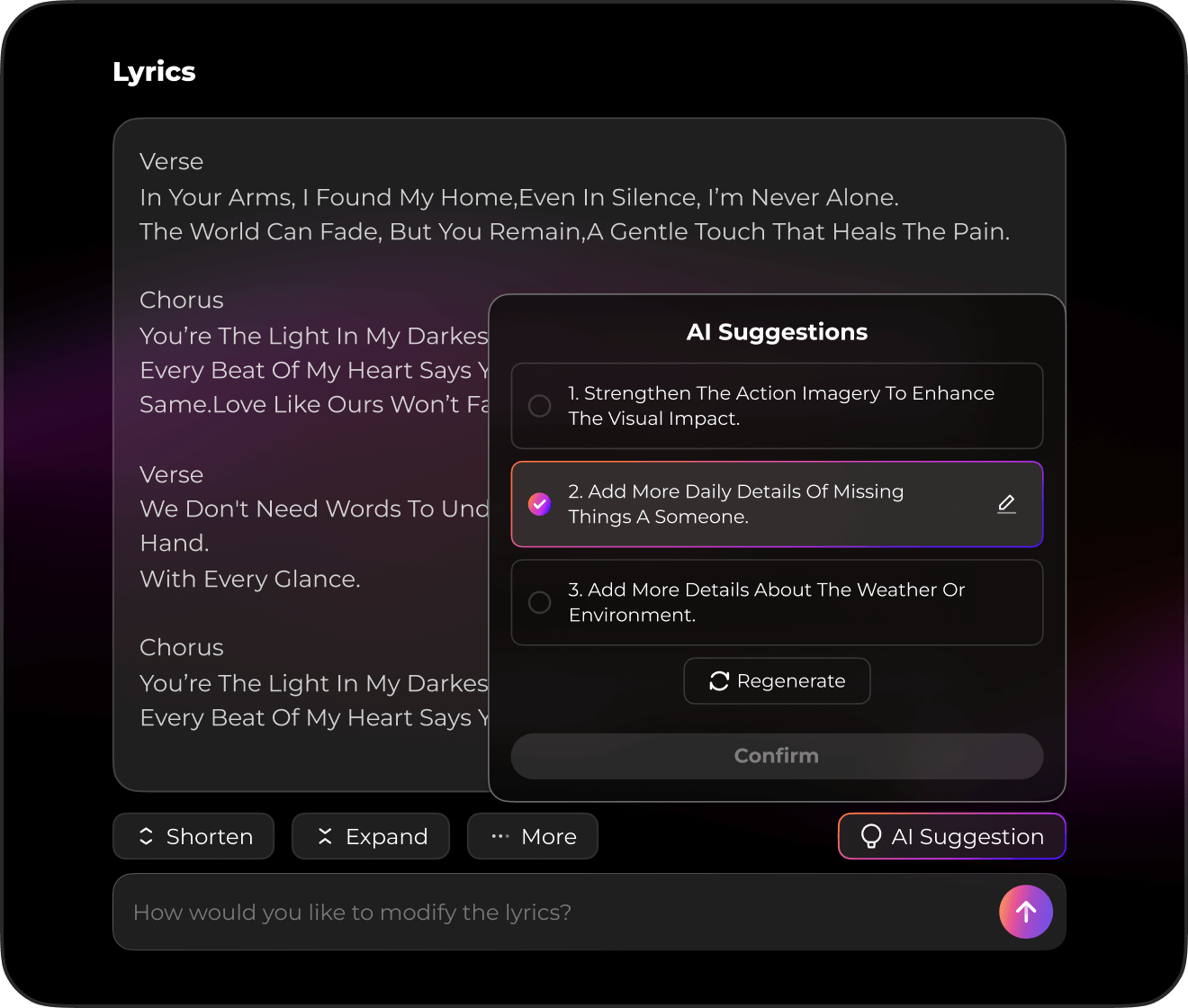Click the lyric line 'With Every Glance.'
This screenshot has width=1188, height=1008.
[250, 579]
